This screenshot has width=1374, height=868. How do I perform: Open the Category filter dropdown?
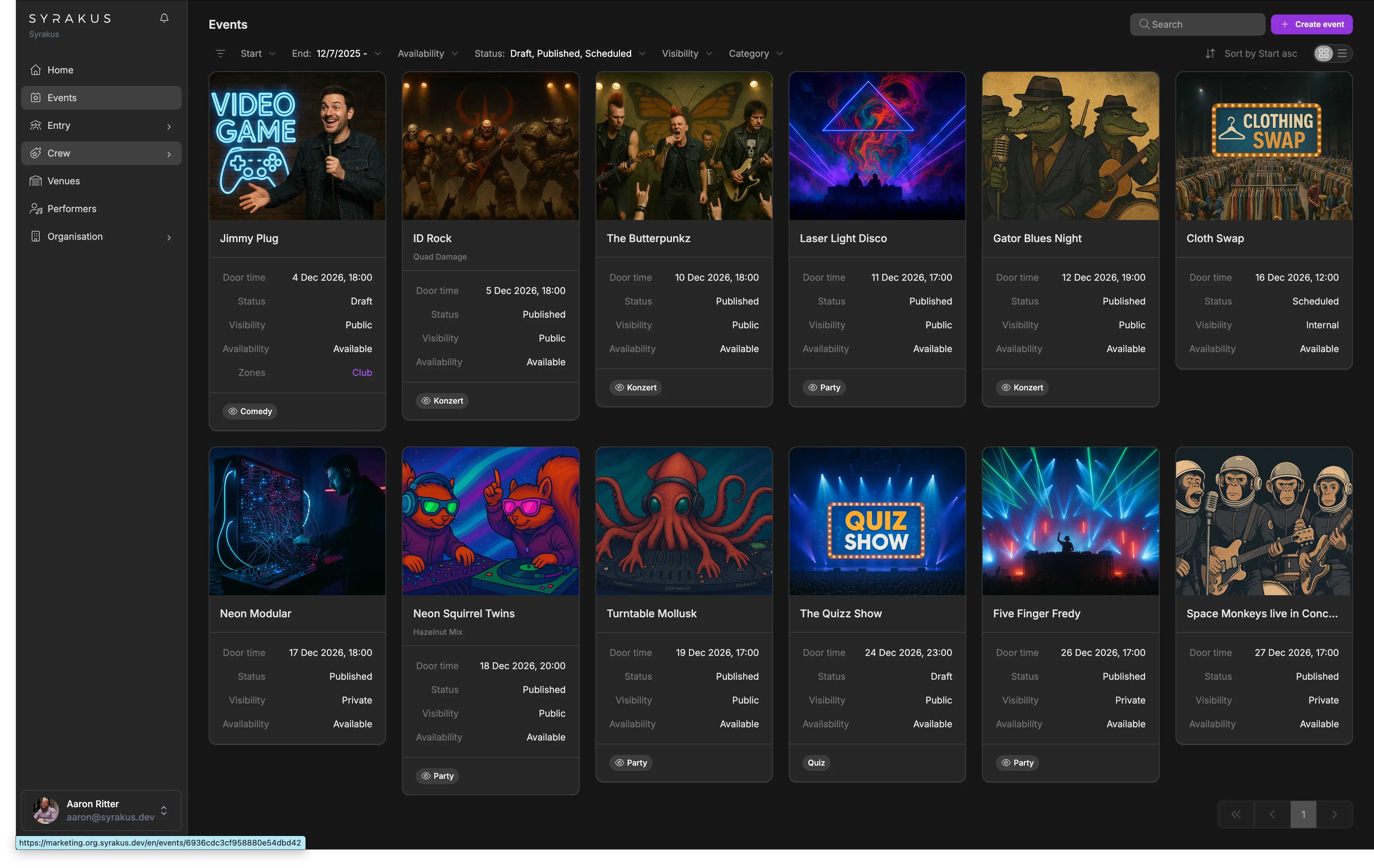[755, 54]
